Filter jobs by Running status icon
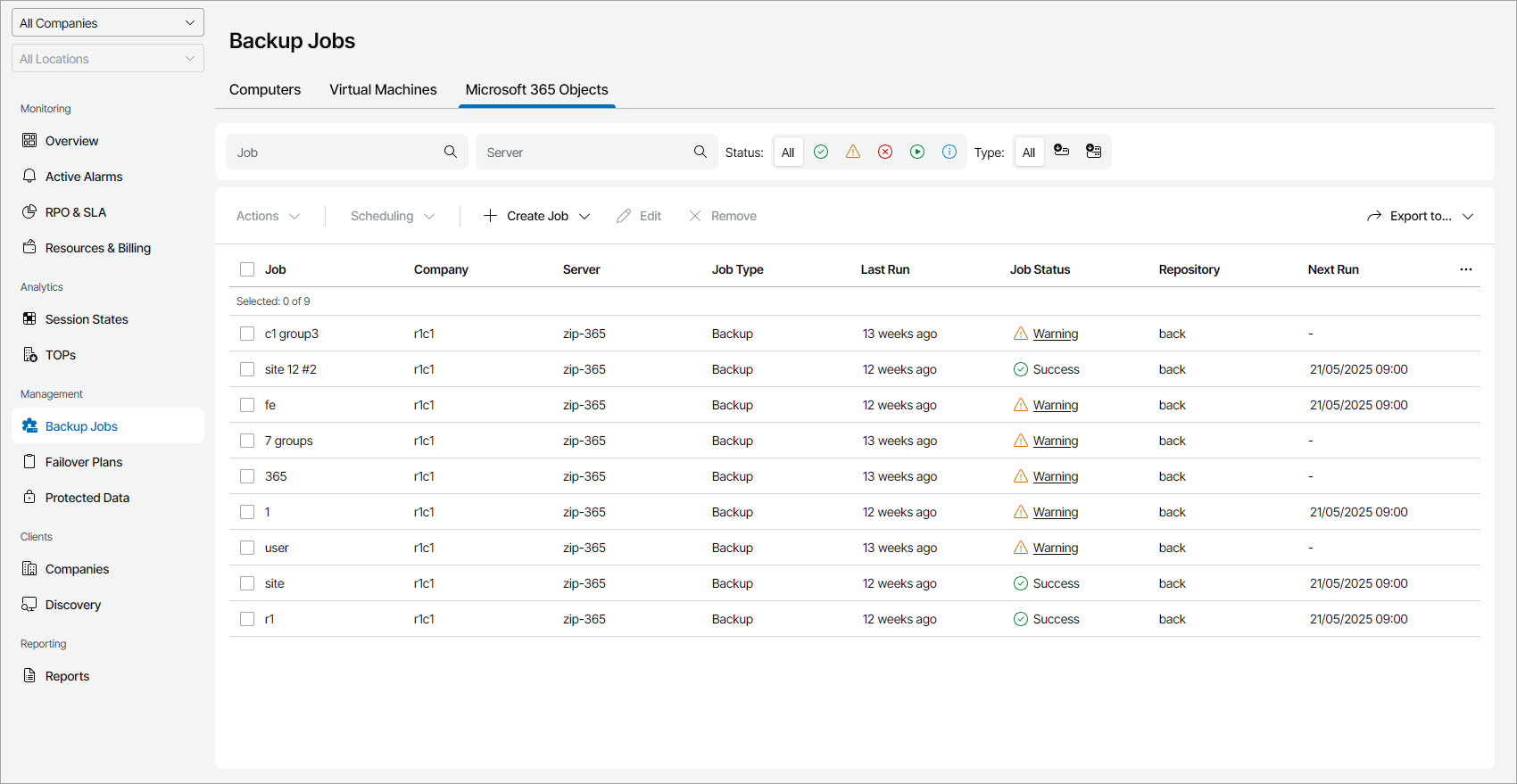Image resolution: width=1517 pixels, height=784 pixels. point(917,152)
